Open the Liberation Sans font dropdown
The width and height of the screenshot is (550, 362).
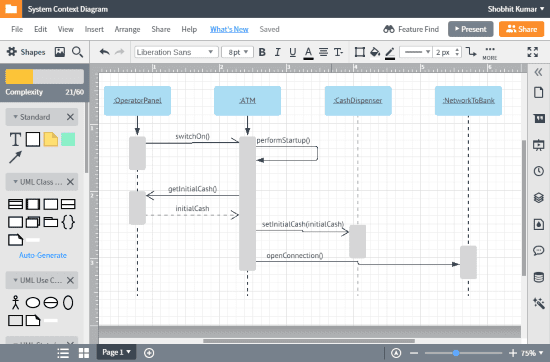[176, 52]
